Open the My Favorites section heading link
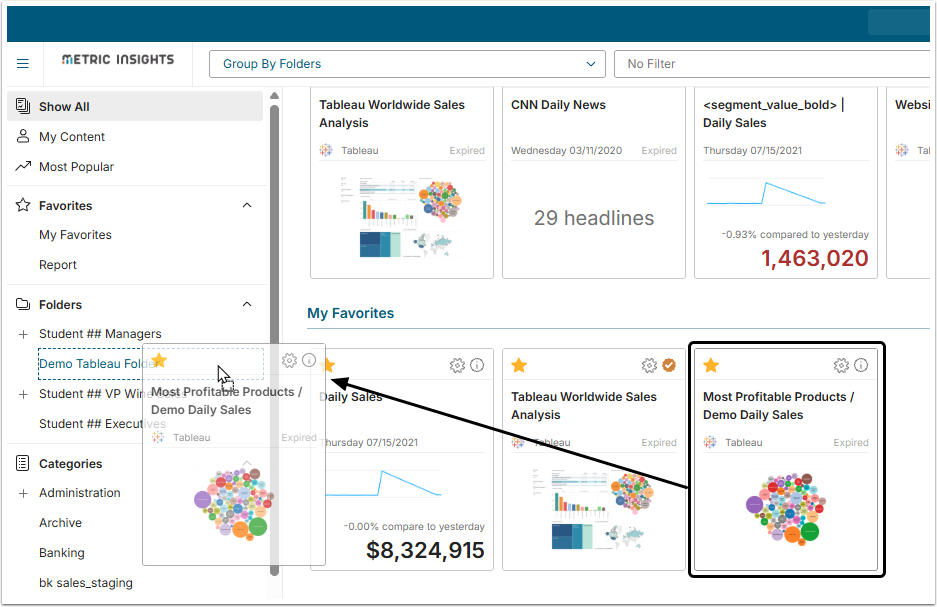Image resolution: width=937 pixels, height=607 pixels. pyautogui.click(x=351, y=313)
